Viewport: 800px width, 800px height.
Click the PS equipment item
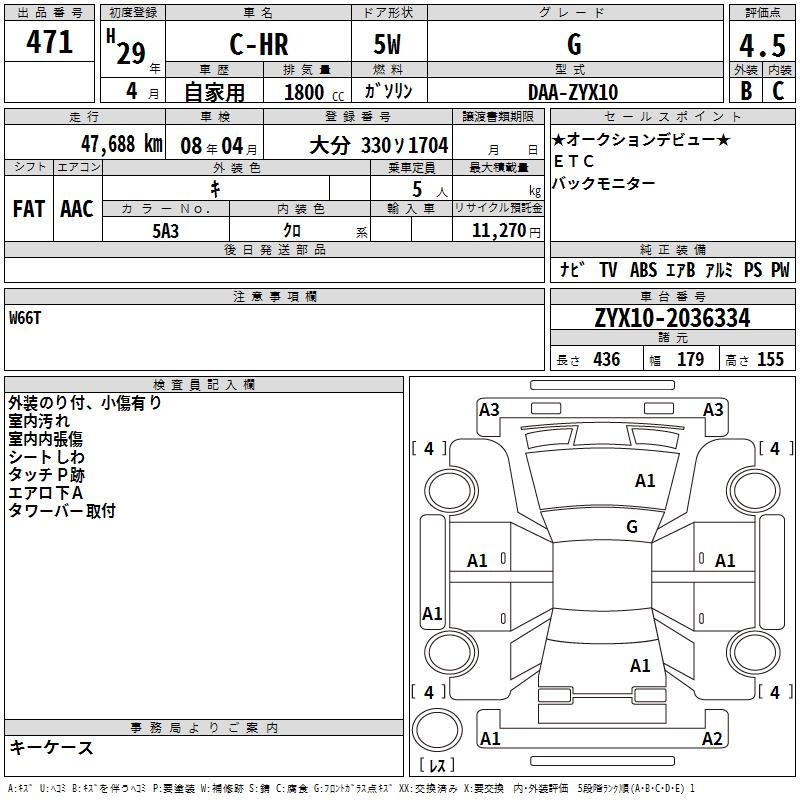(753, 270)
